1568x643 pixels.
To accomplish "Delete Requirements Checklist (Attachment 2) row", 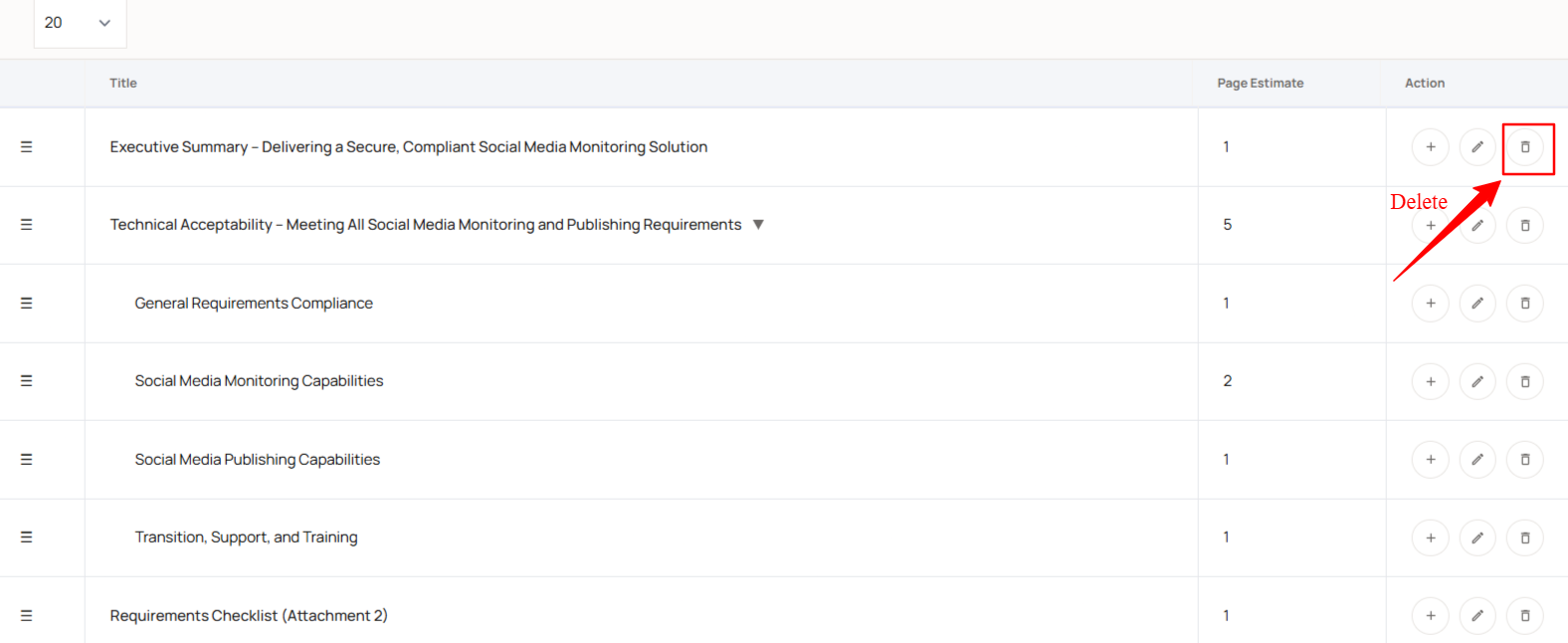I will coord(1525,616).
